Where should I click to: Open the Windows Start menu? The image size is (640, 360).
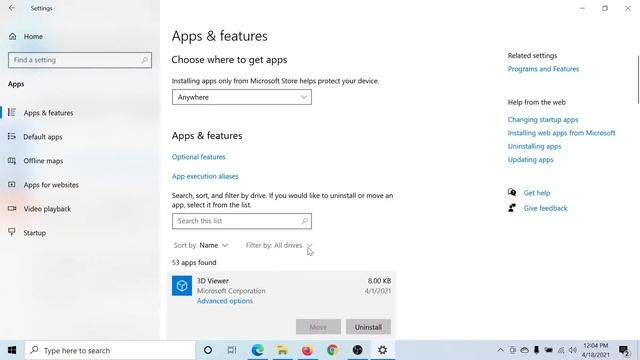coord(12,350)
